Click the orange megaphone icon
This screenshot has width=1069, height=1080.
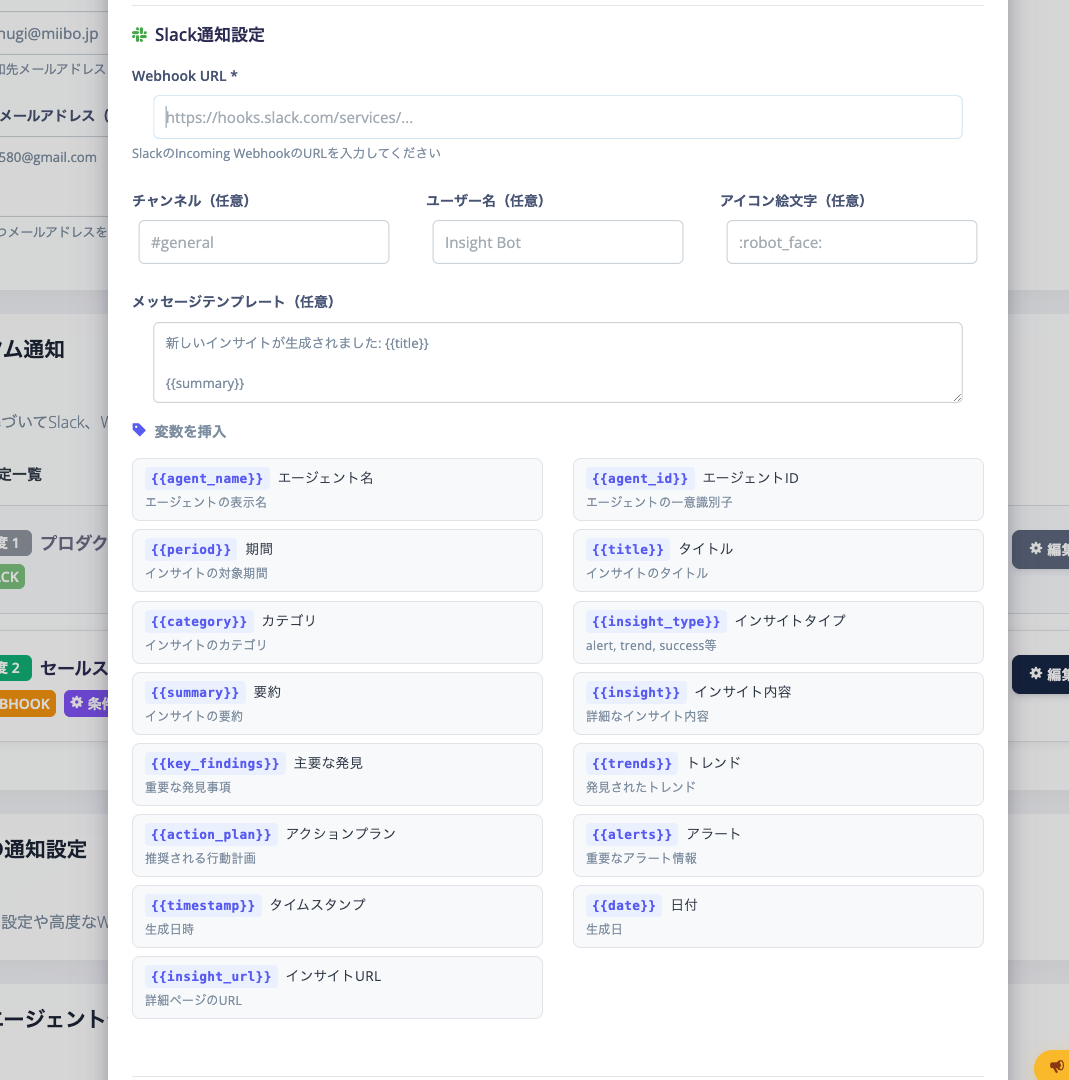point(1057,1066)
